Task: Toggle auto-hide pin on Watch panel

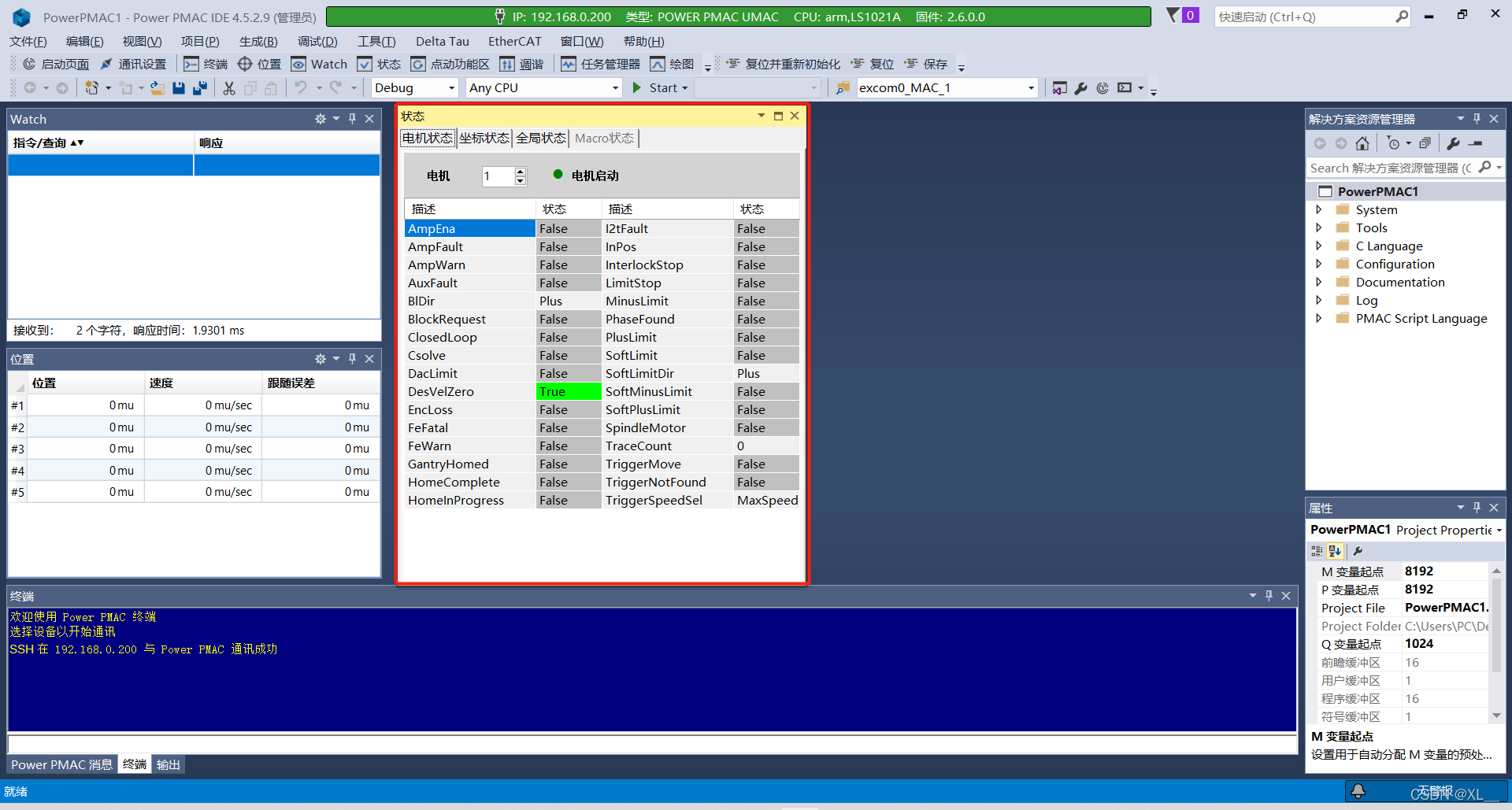Action: (352, 119)
